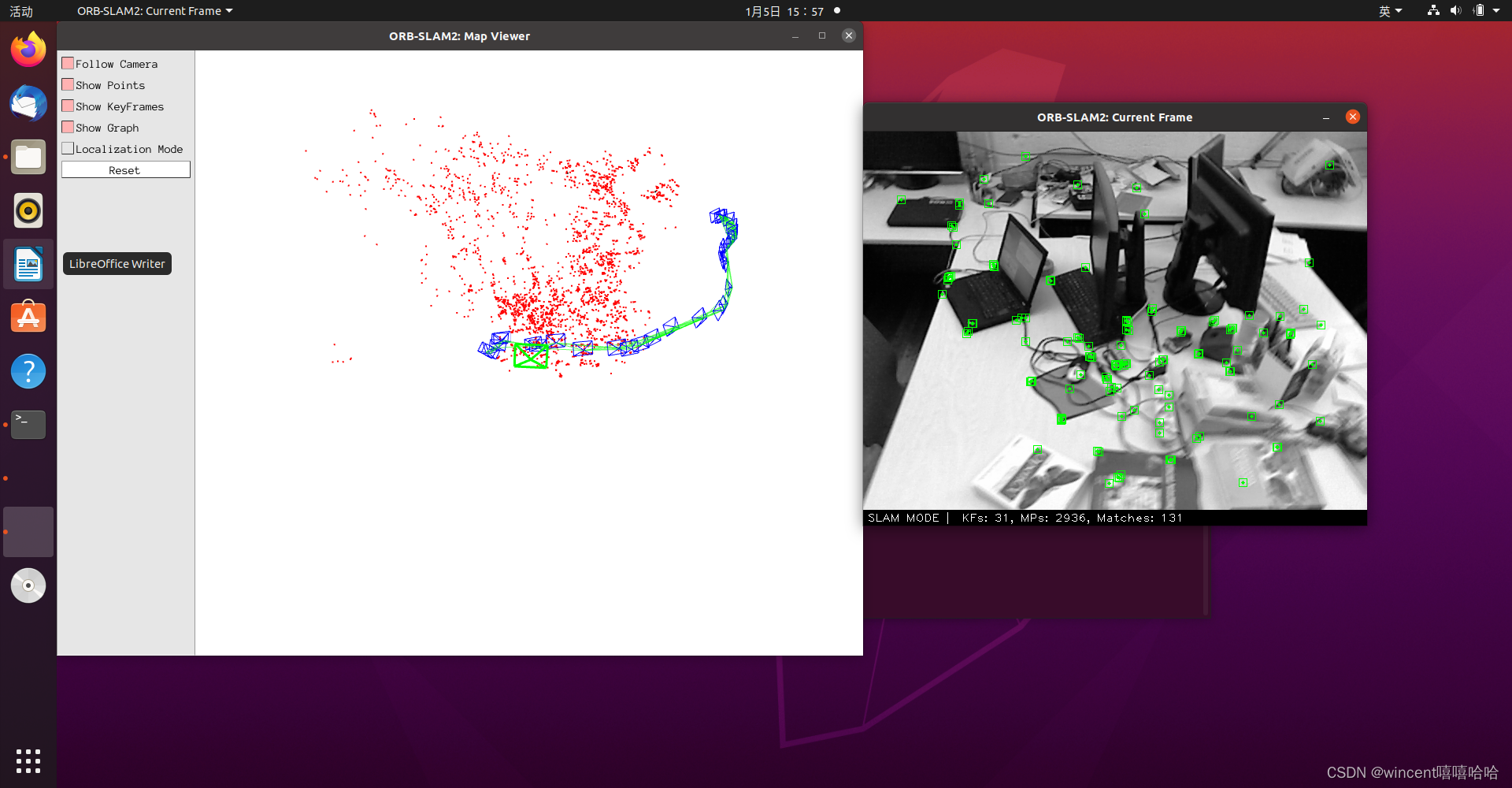
Task: Expand the system menu arrow
Action: (x=1496, y=11)
